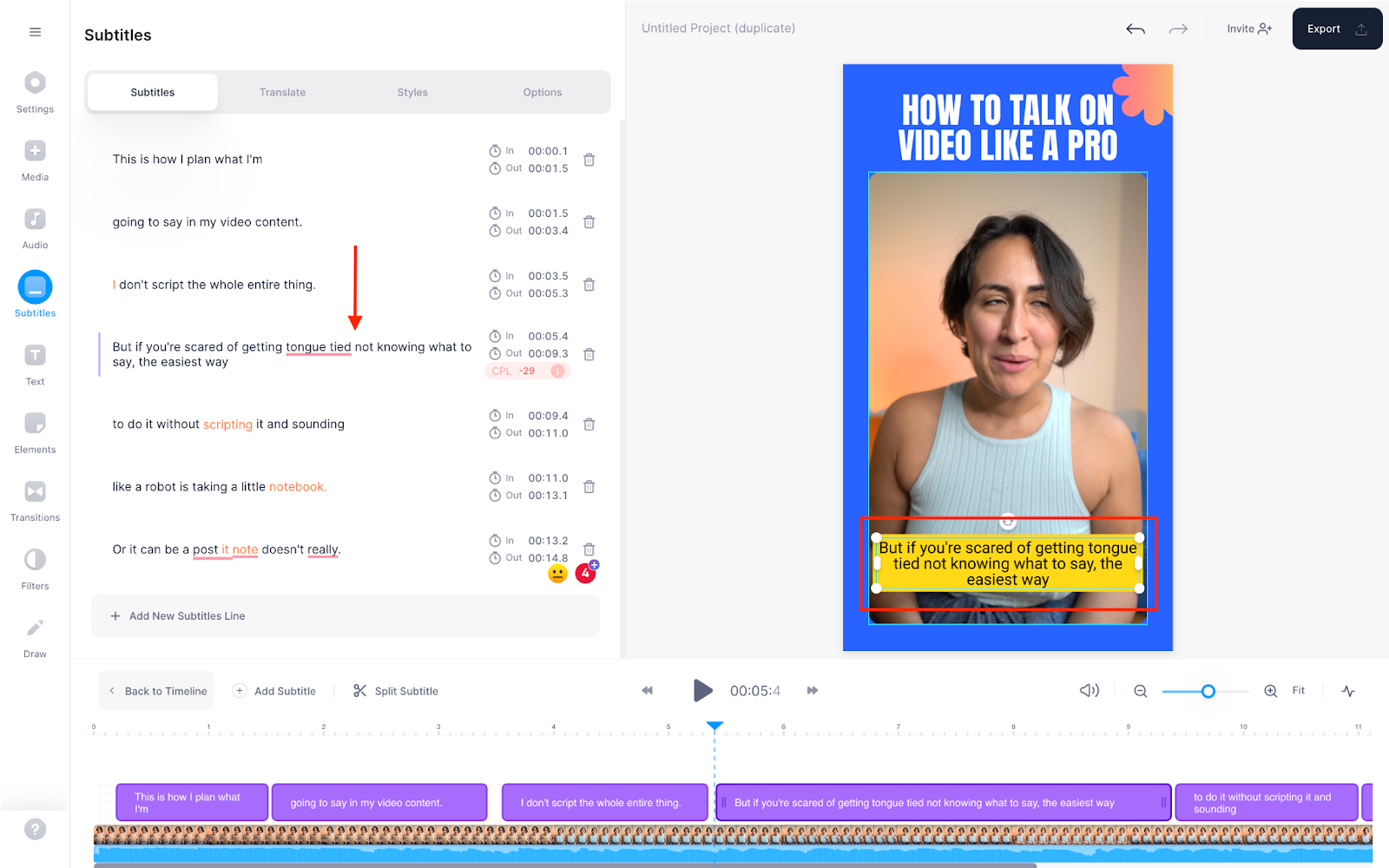The width and height of the screenshot is (1389, 868).
Task: Click the In time 00:05.4
Action: tap(549, 337)
